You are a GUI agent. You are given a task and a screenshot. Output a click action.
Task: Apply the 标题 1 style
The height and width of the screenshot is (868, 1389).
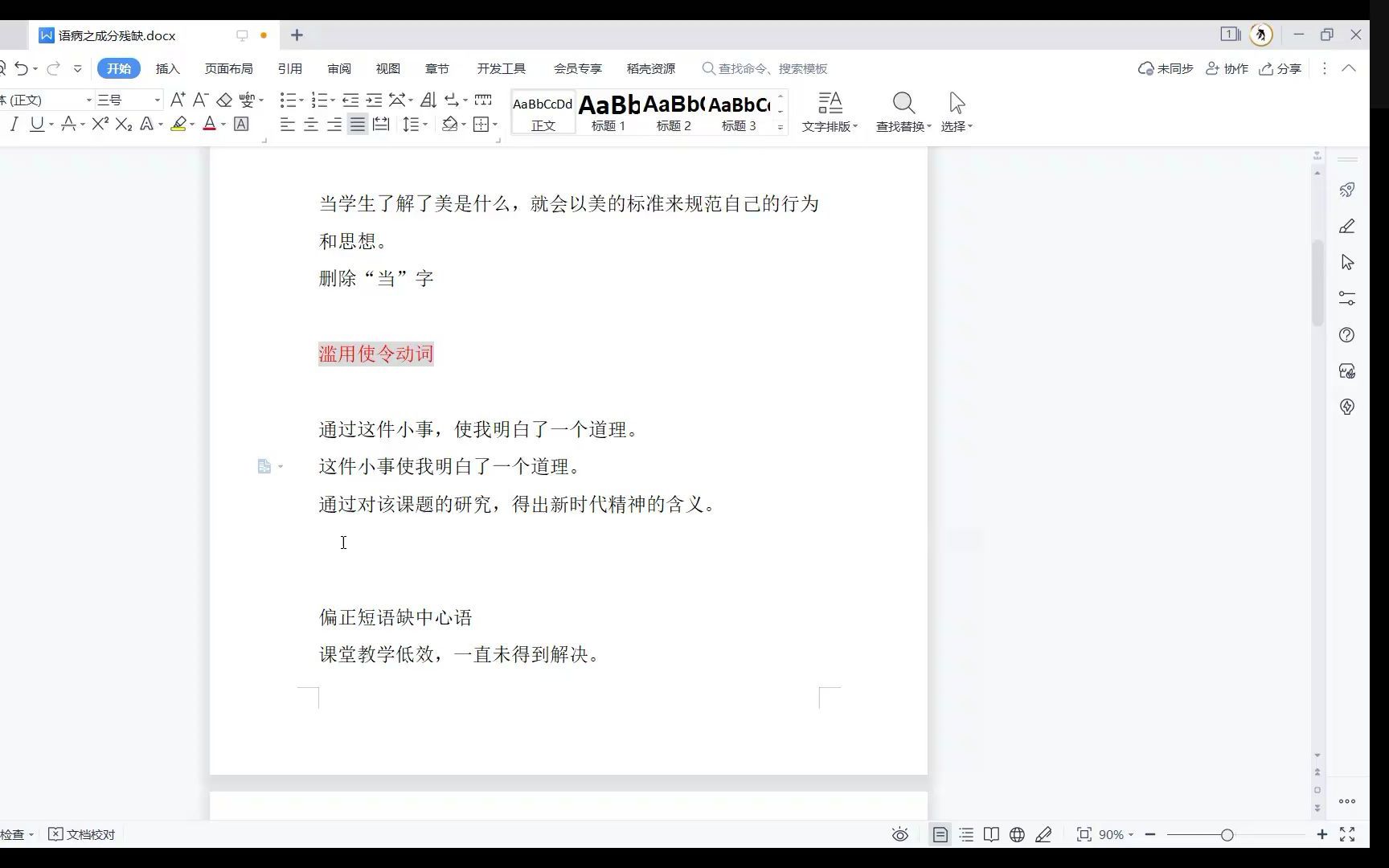point(608,113)
